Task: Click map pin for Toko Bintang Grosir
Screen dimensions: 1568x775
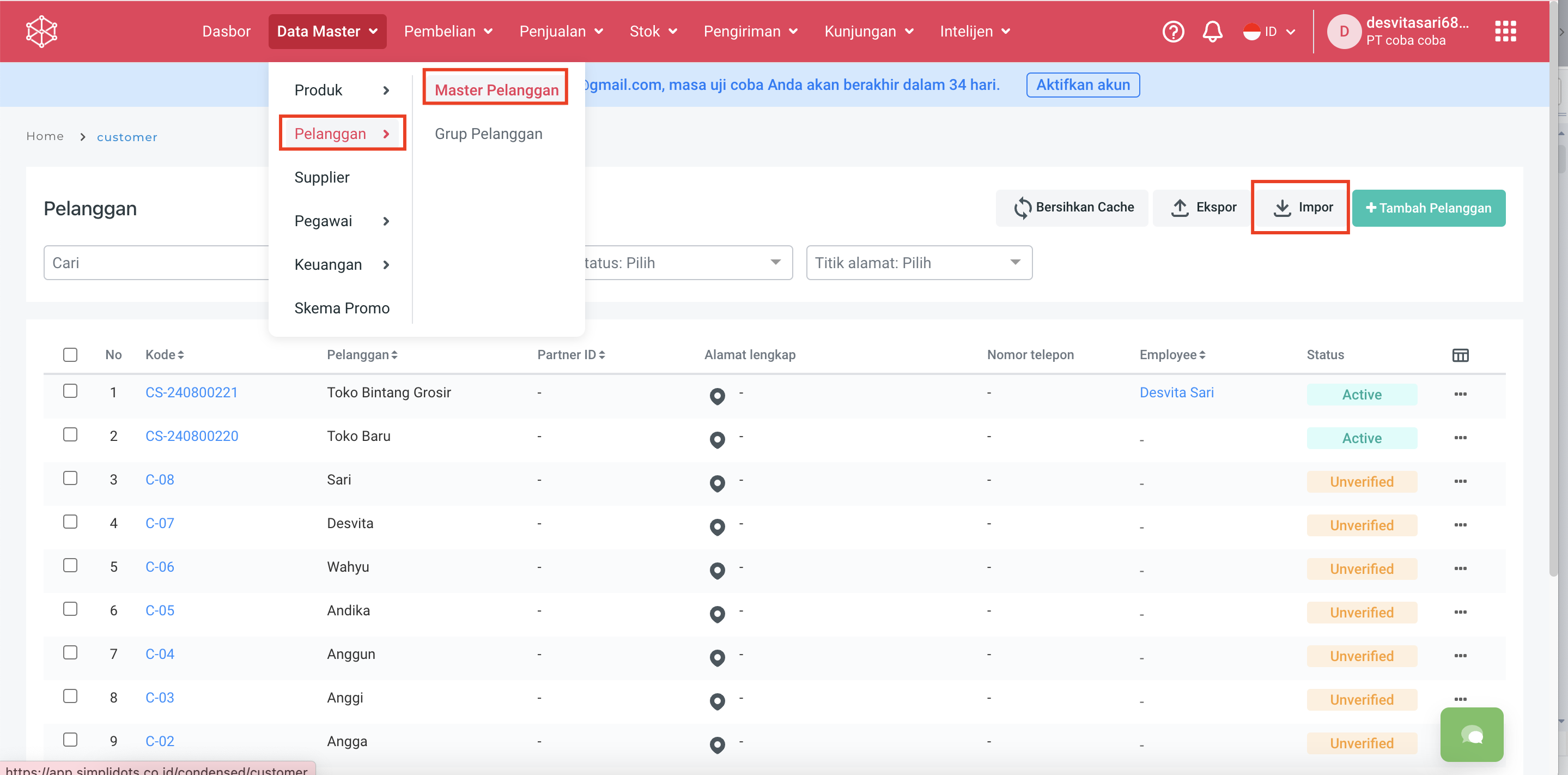Action: (x=717, y=396)
